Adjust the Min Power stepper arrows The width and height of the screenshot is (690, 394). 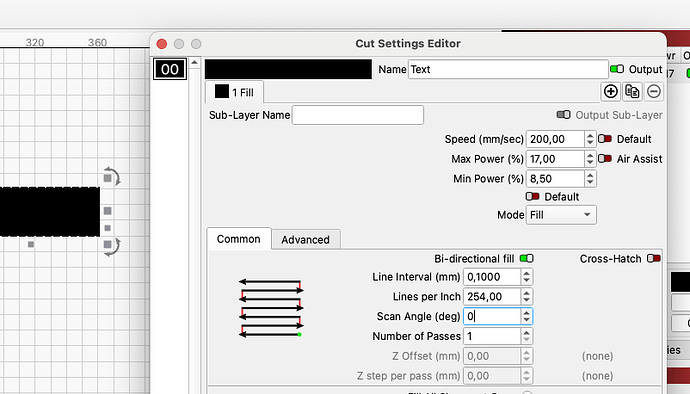(590, 179)
